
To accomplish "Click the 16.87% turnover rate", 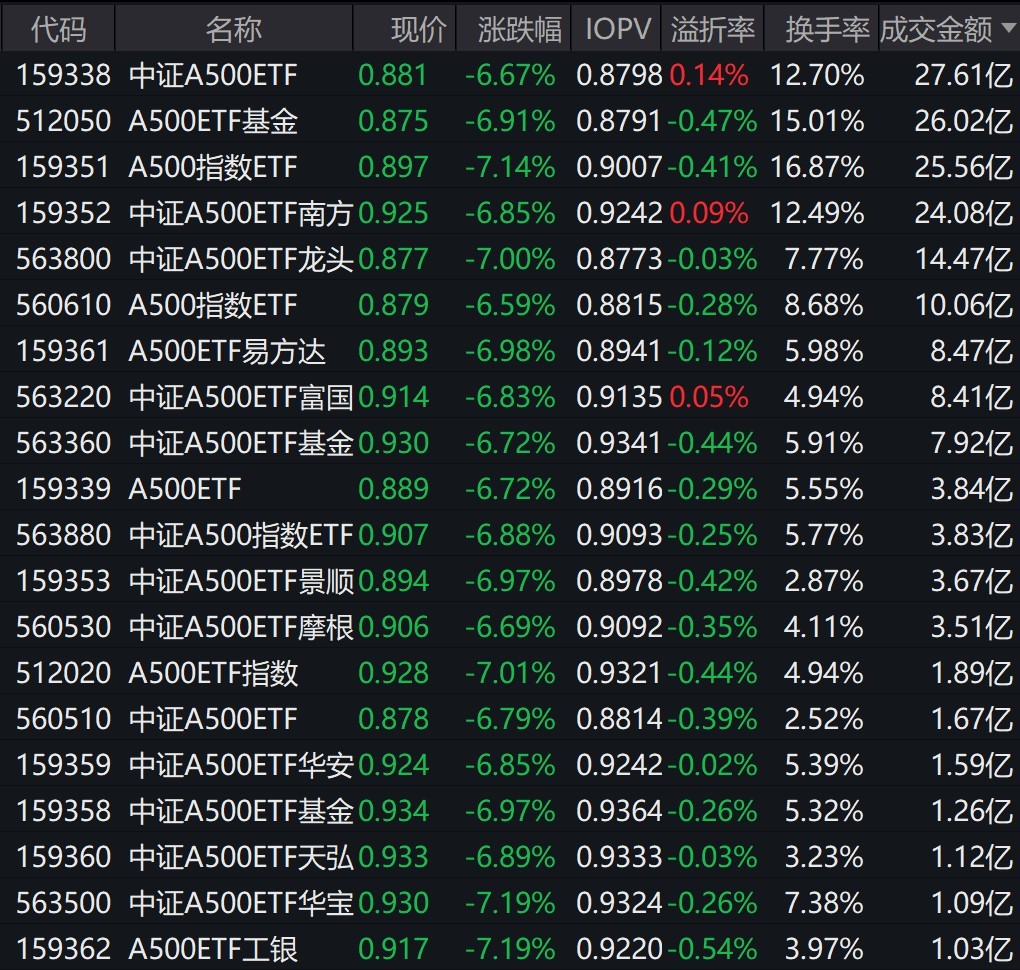I will (x=817, y=167).
